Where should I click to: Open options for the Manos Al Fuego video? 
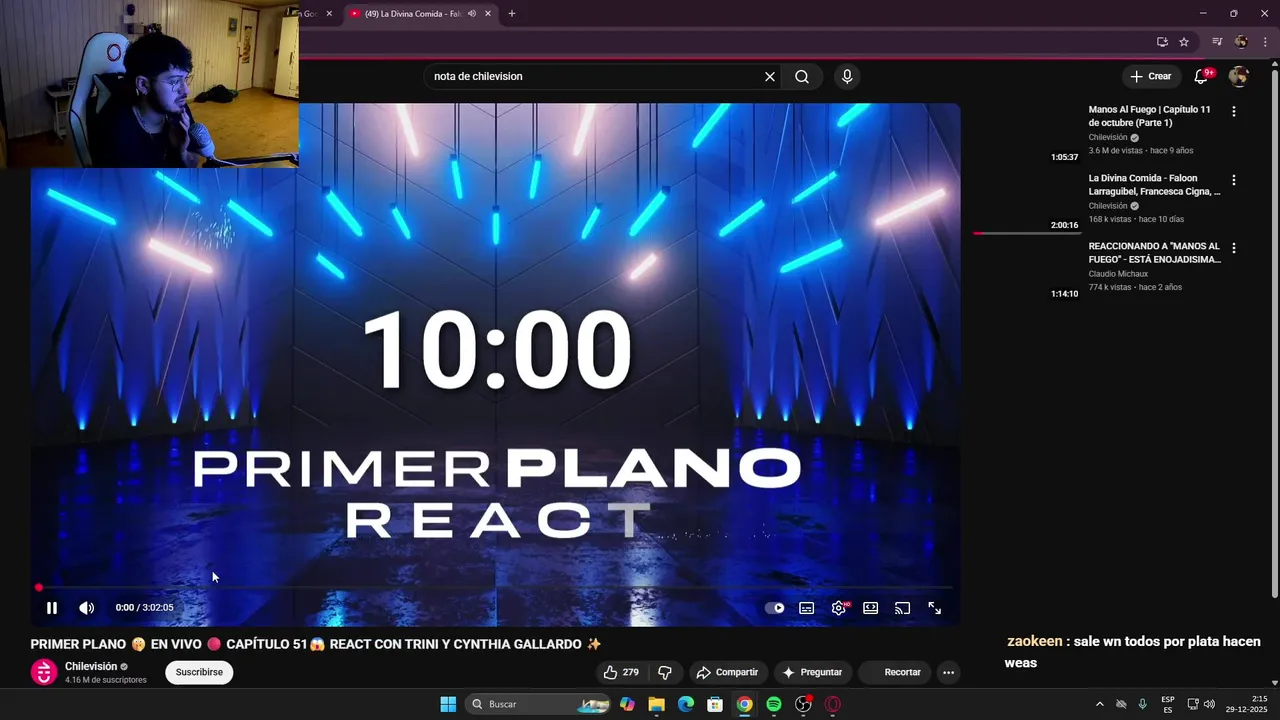coord(1234,112)
